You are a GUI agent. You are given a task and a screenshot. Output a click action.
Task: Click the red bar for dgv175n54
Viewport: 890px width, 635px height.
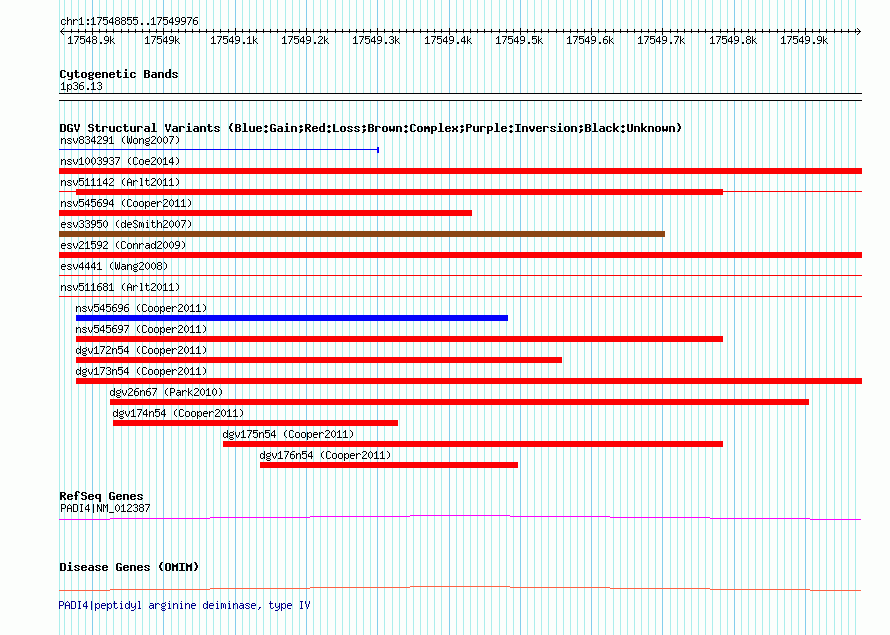pos(473,444)
